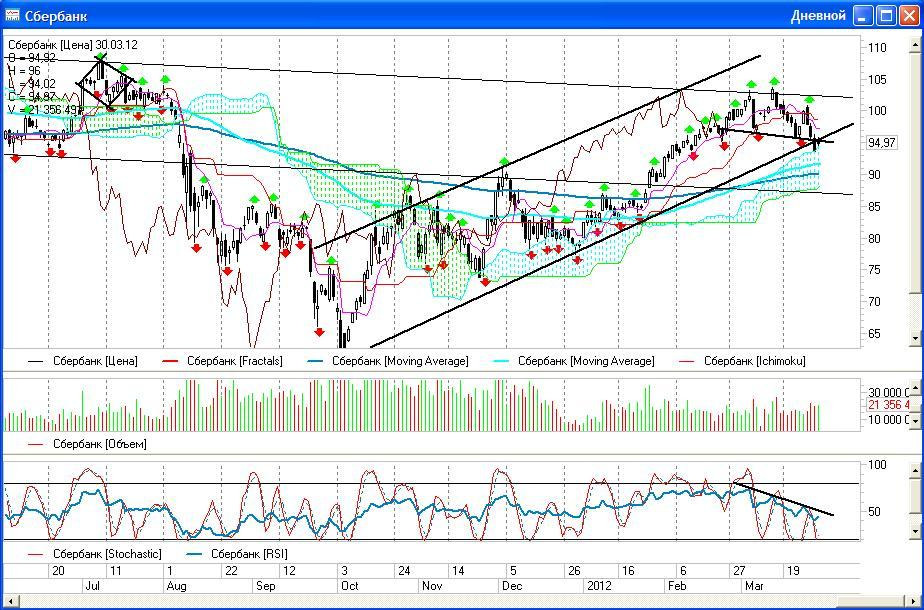The image size is (924, 610).
Task: Click the Stochastic/RSI panel scroll-down arrow
Action: click(x=915, y=531)
